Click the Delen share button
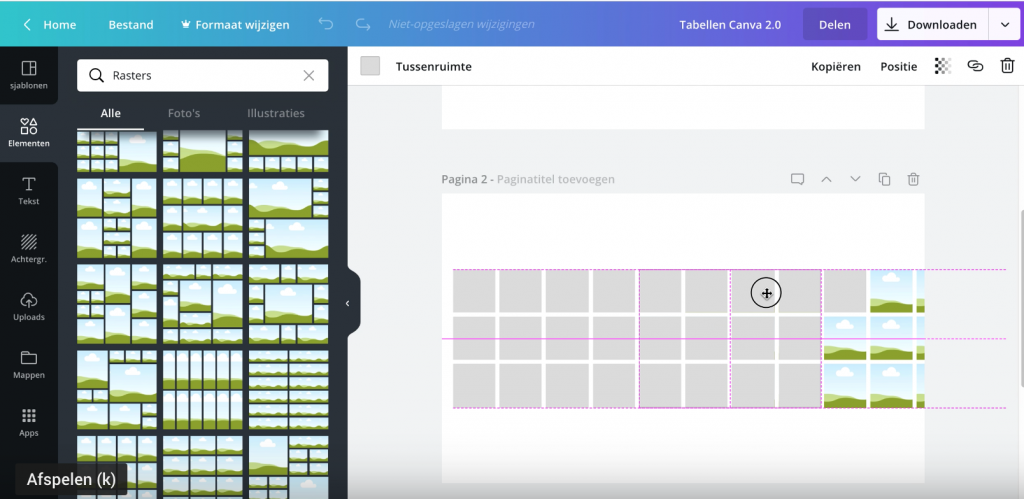Screen dimensions: 1024x499 (x=834, y=25)
